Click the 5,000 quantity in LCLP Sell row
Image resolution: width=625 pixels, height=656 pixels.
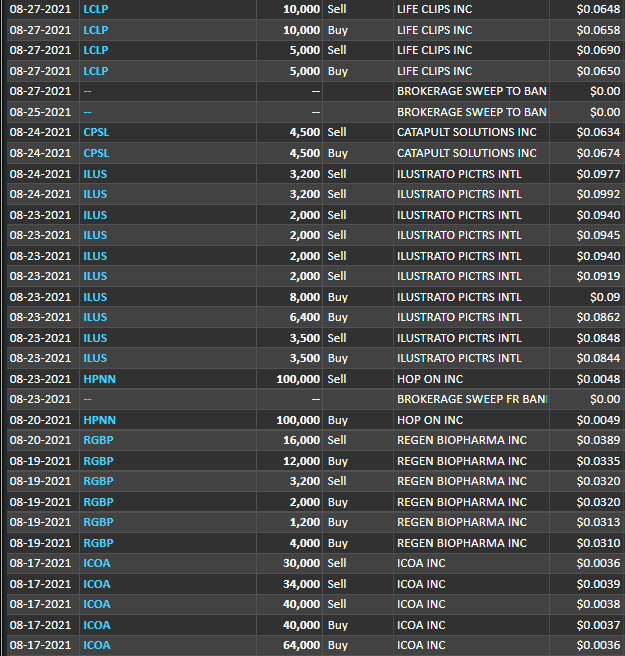pos(305,50)
